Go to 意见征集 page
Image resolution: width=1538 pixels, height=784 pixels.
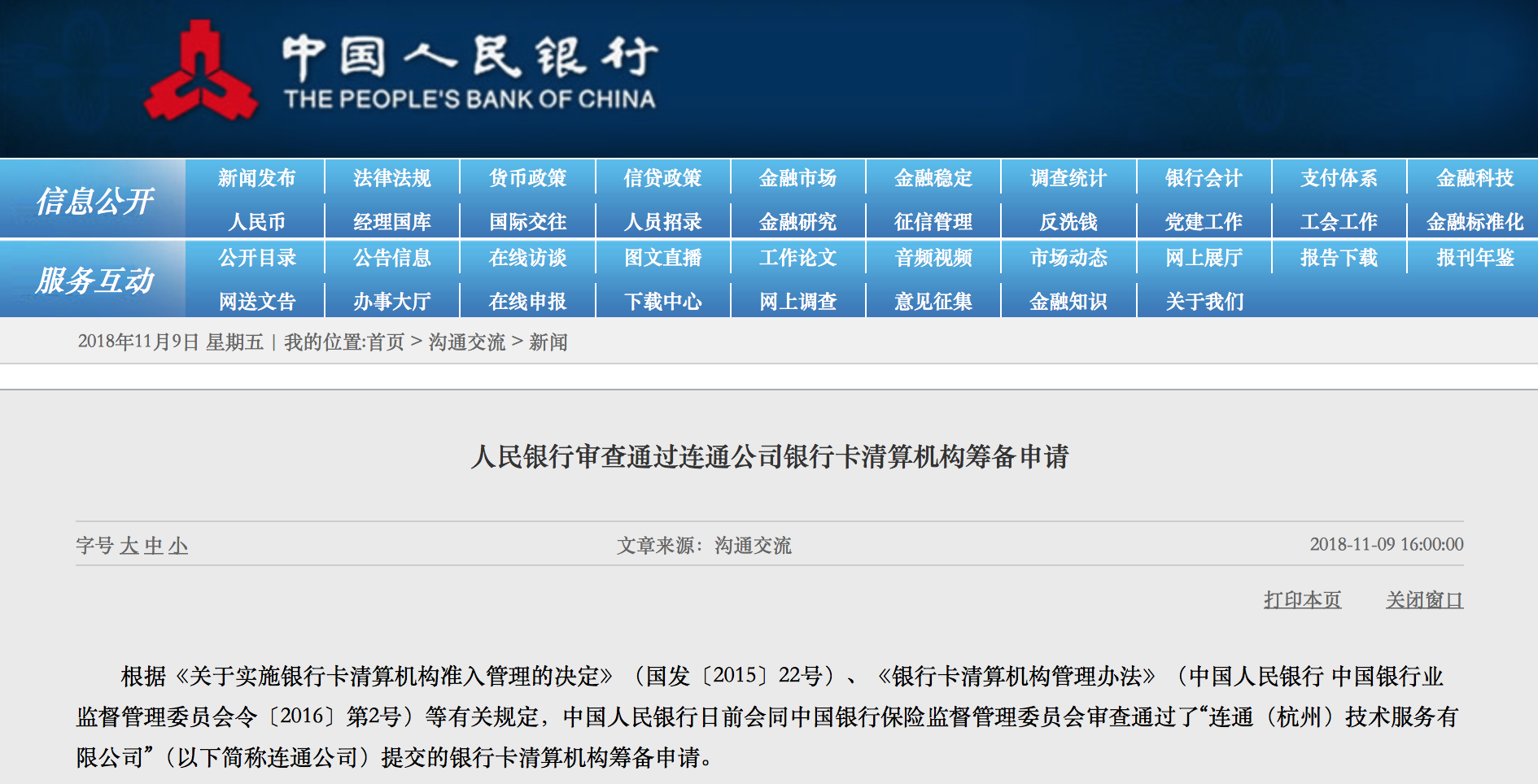pos(933,301)
